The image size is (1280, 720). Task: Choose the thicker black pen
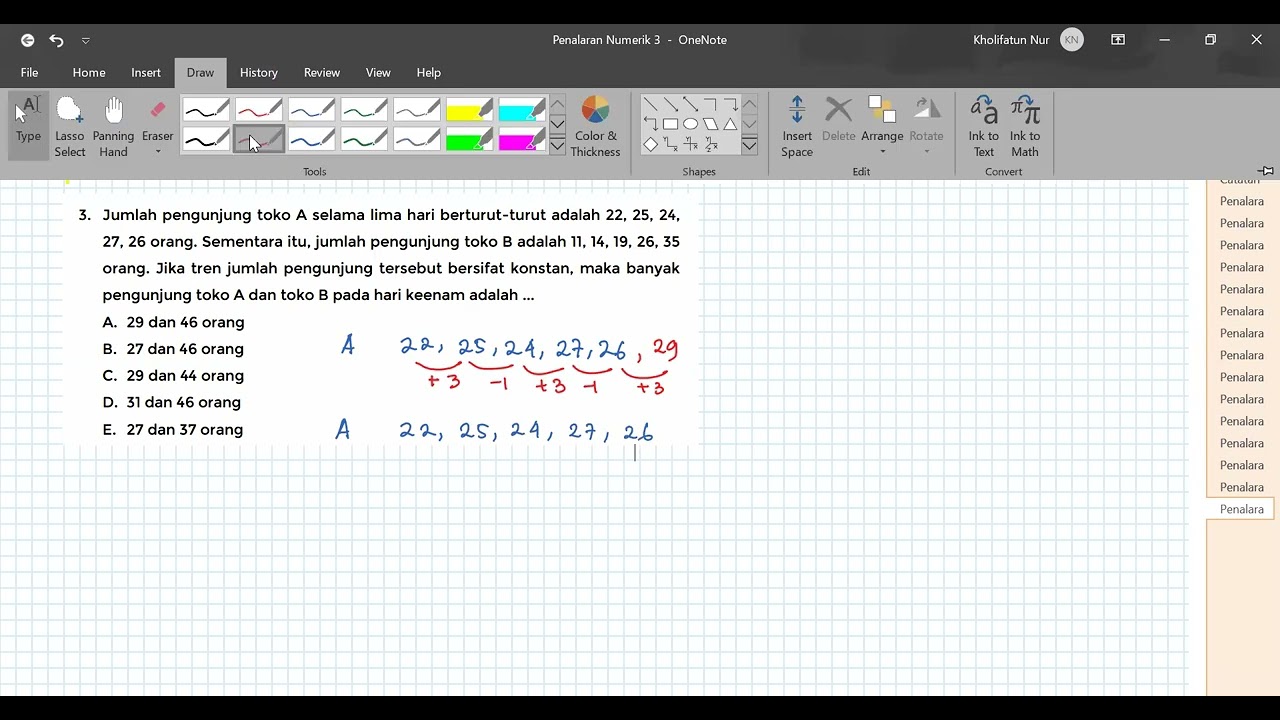point(207,140)
